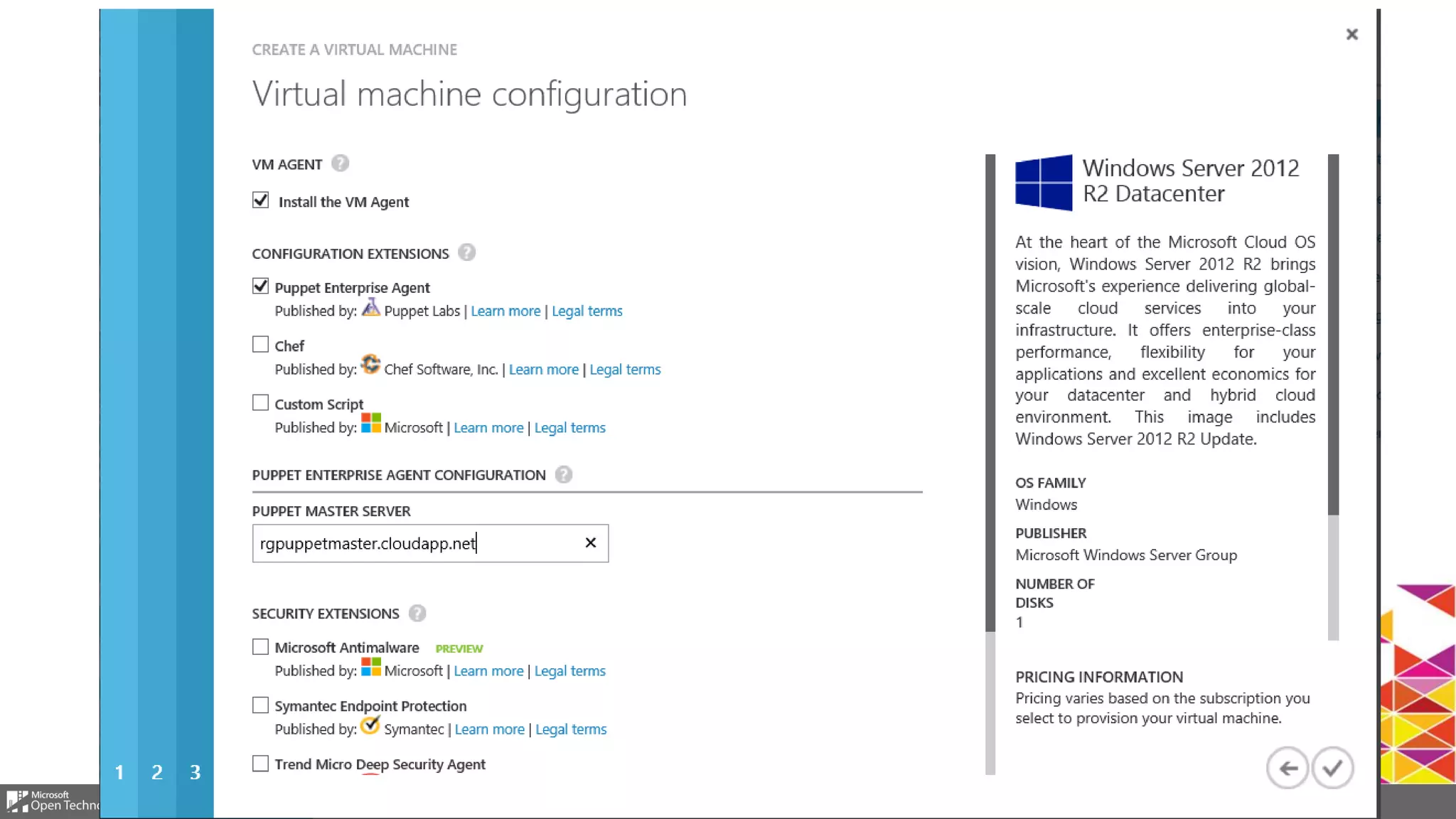Click the Windows Server logo
1456x819 pixels.
point(1043,182)
